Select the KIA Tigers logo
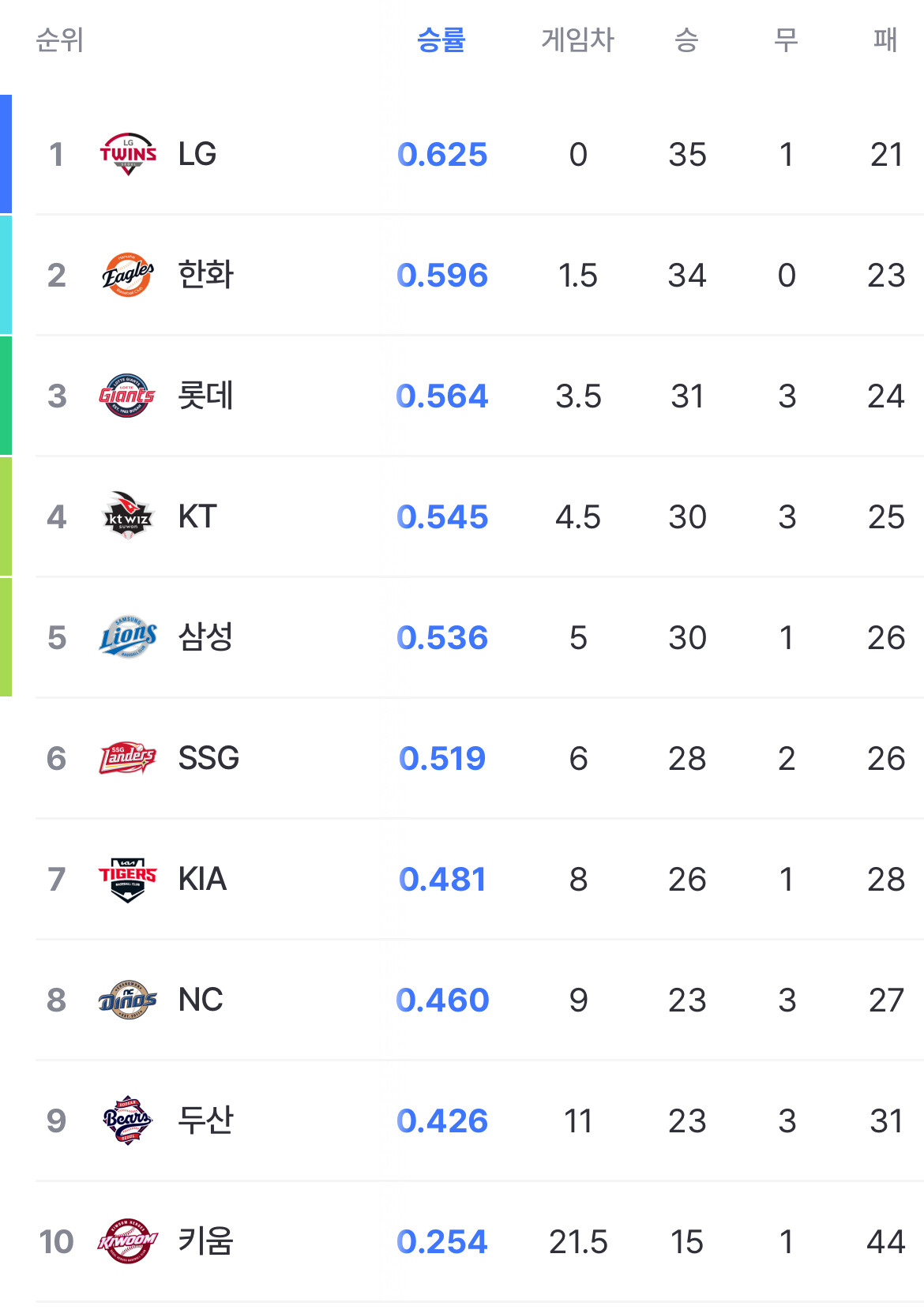Screen dimensions: 924x1310 coord(128,879)
